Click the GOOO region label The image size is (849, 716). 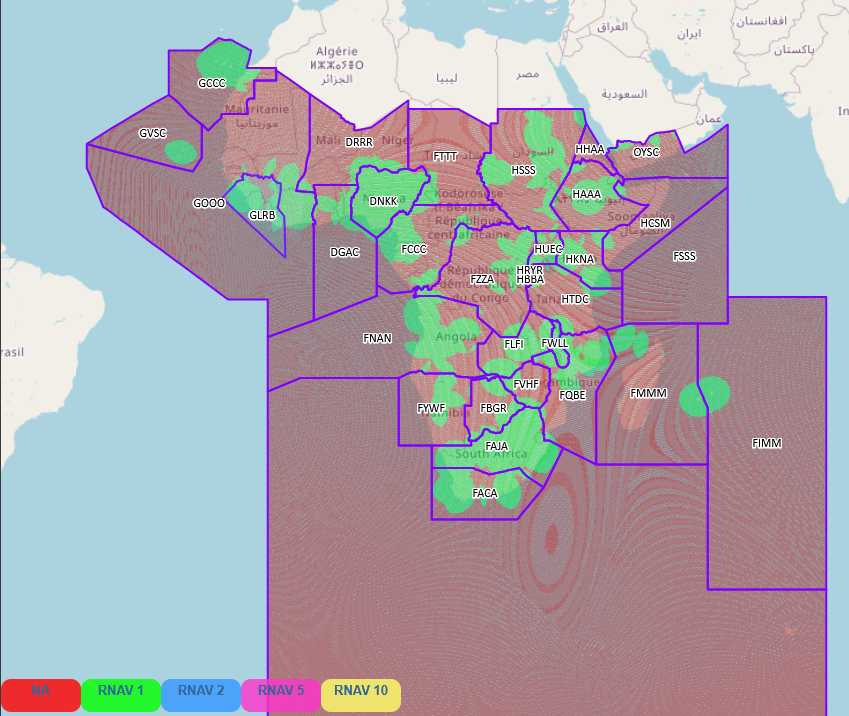209,203
